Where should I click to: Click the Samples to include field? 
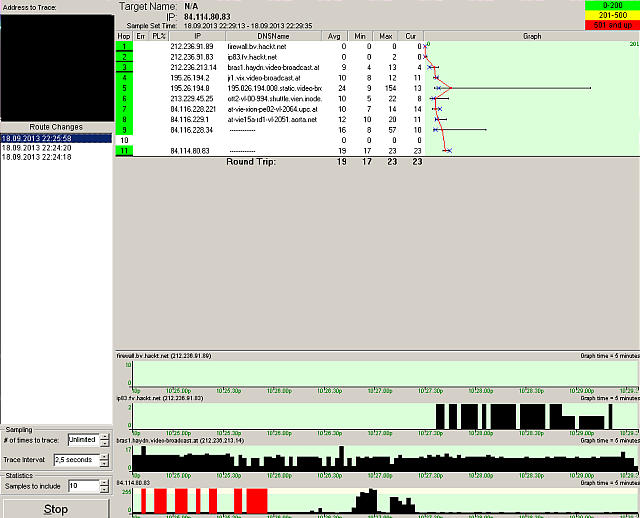tap(82, 486)
